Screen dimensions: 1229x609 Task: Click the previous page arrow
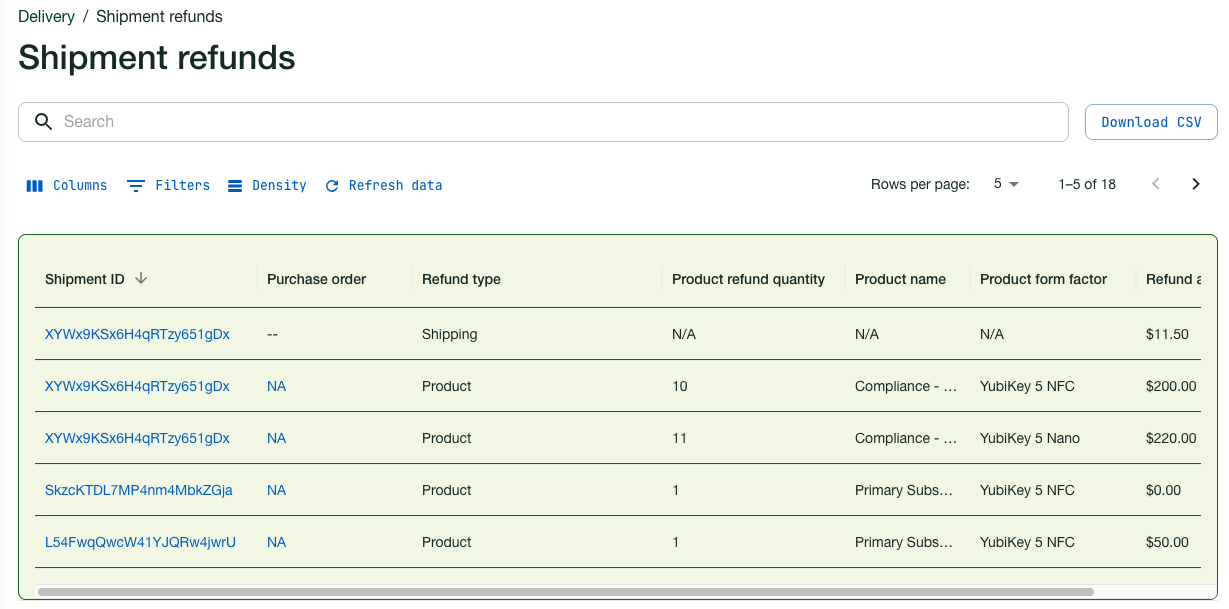click(x=1156, y=184)
